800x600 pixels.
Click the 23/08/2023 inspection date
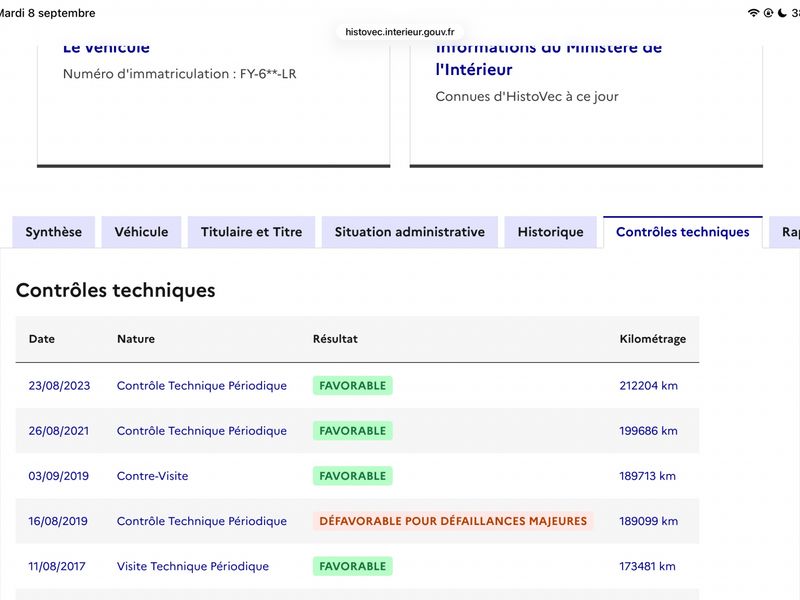[x=59, y=386]
